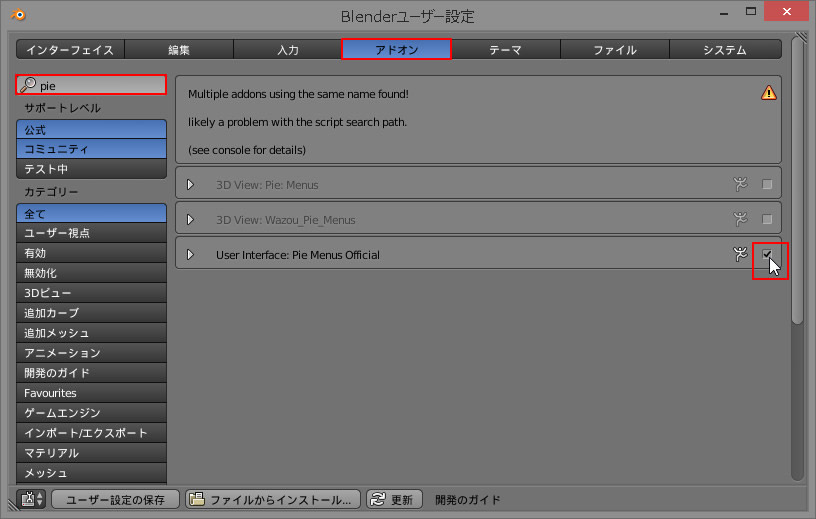The width and height of the screenshot is (816, 519).
Task: Select the 無効化 category
Action: [x=92, y=273]
